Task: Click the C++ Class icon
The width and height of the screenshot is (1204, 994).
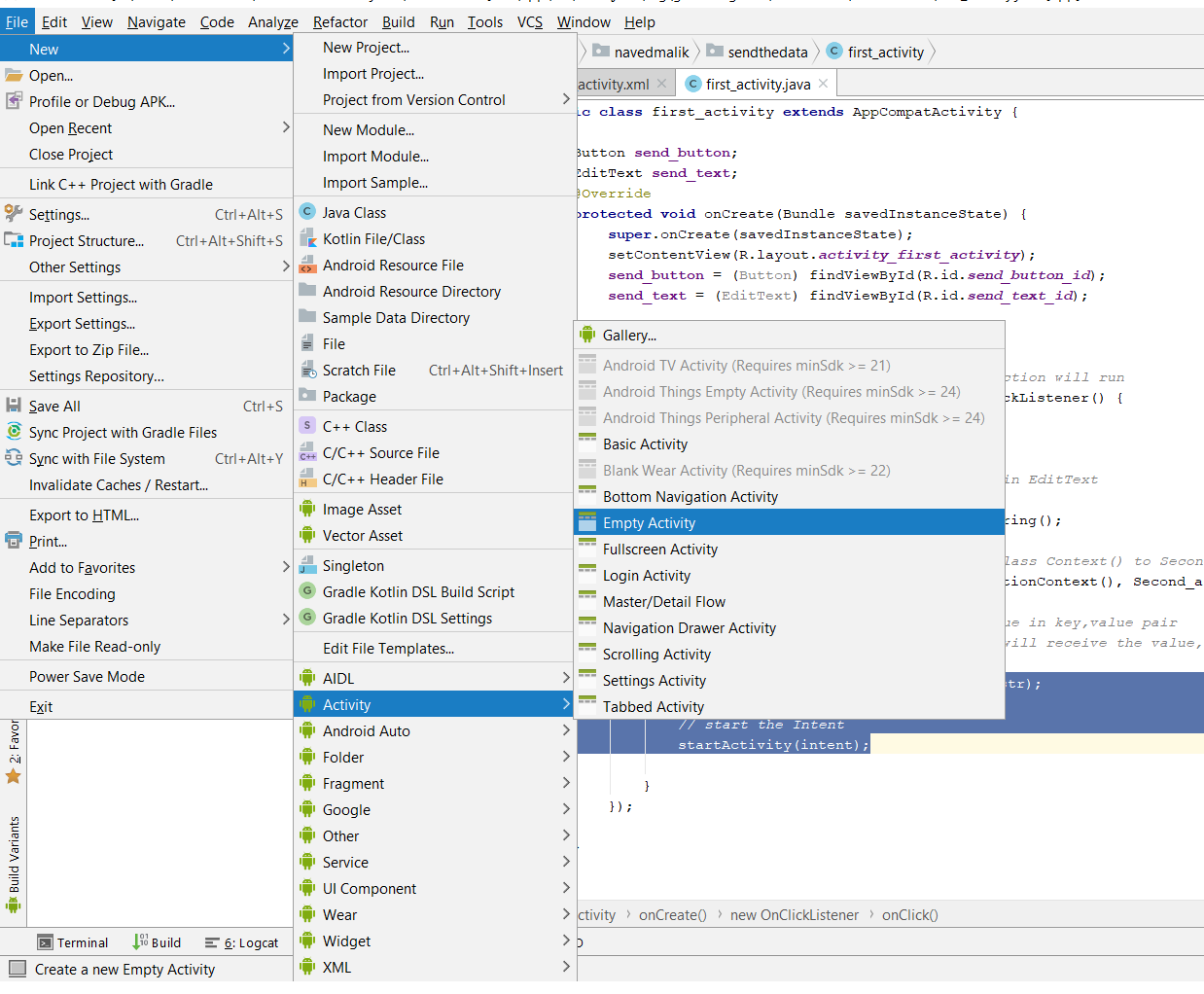Action: pos(307,426)
